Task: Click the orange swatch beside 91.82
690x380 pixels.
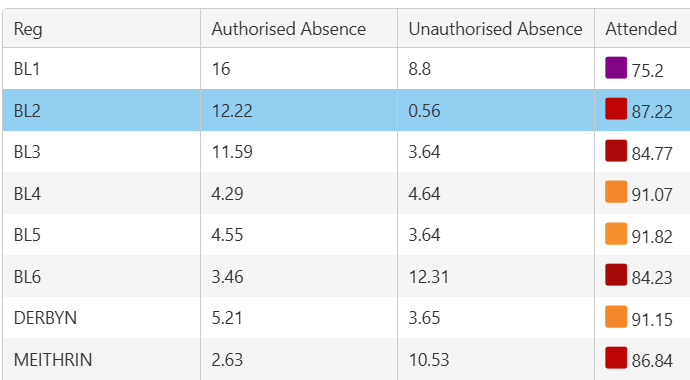Action: tap(616, 234)
